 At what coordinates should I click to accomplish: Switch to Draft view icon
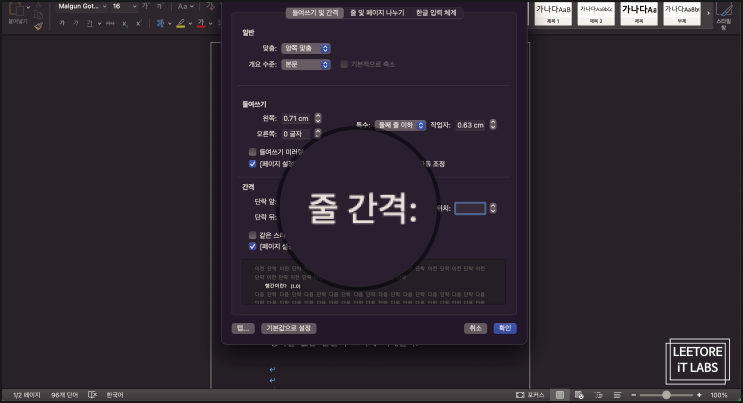[x=617, y=395]
